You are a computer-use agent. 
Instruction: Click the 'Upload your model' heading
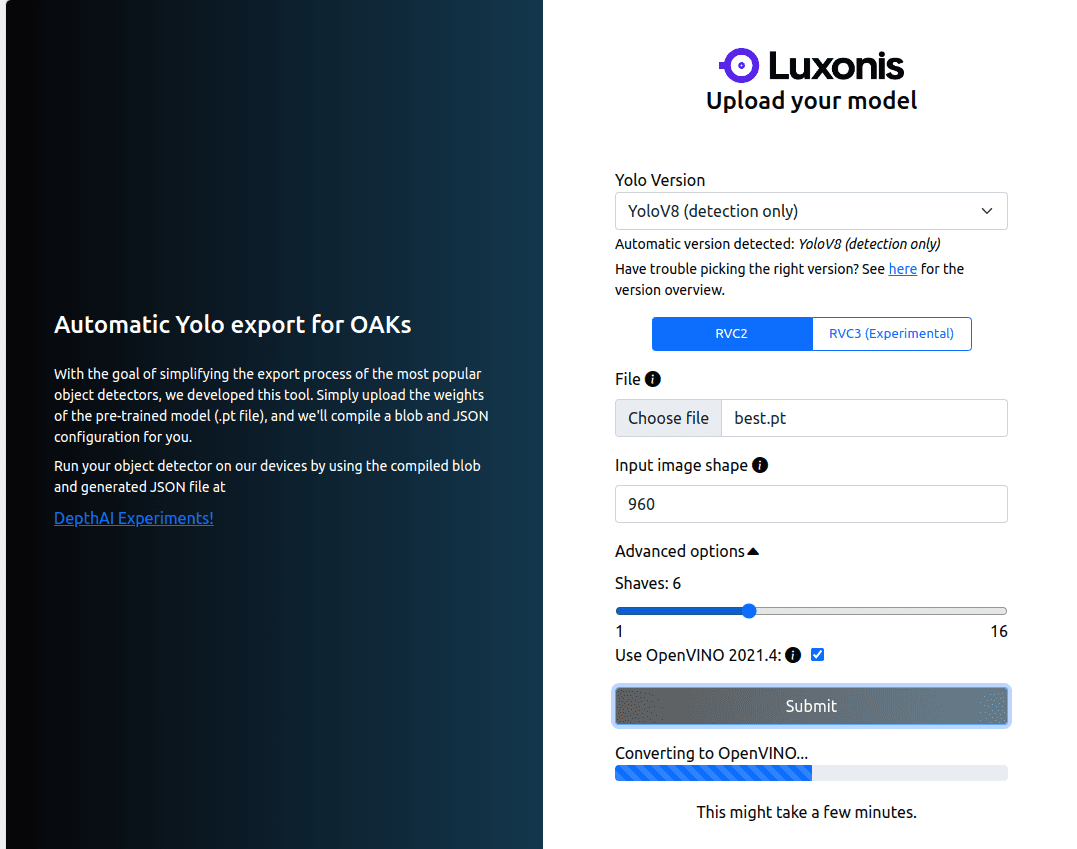pyautogui.click(x=811, y=101)
